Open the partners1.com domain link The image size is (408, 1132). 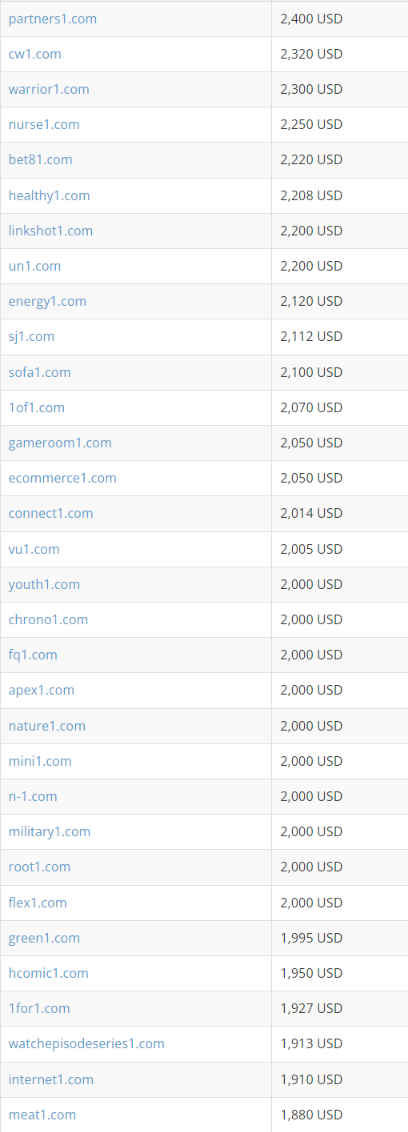pos(52,19)
